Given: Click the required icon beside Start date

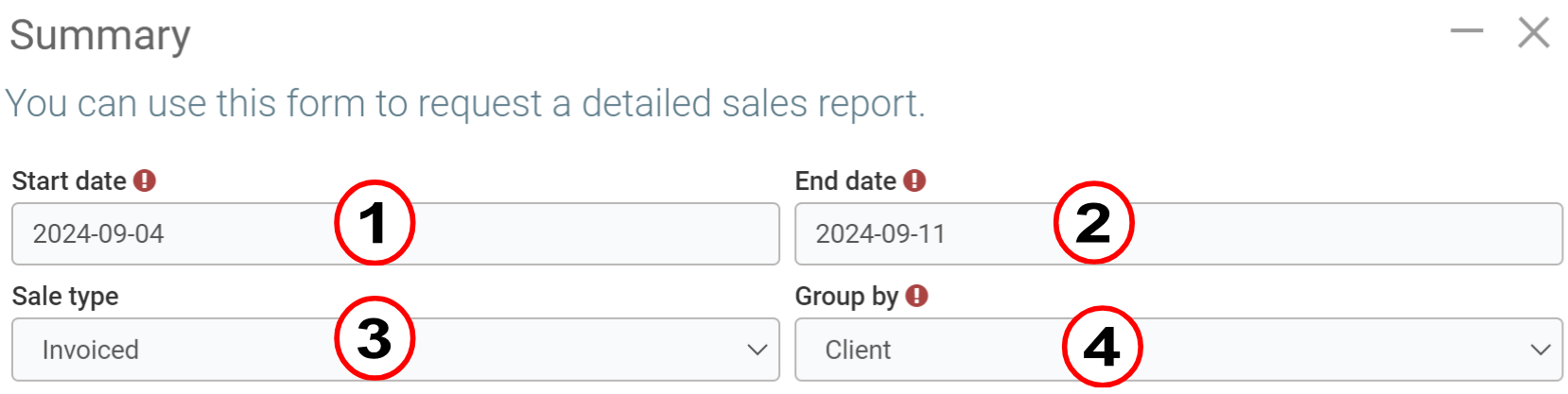Looking at the screenshot, I should click(x=145, y=180).
